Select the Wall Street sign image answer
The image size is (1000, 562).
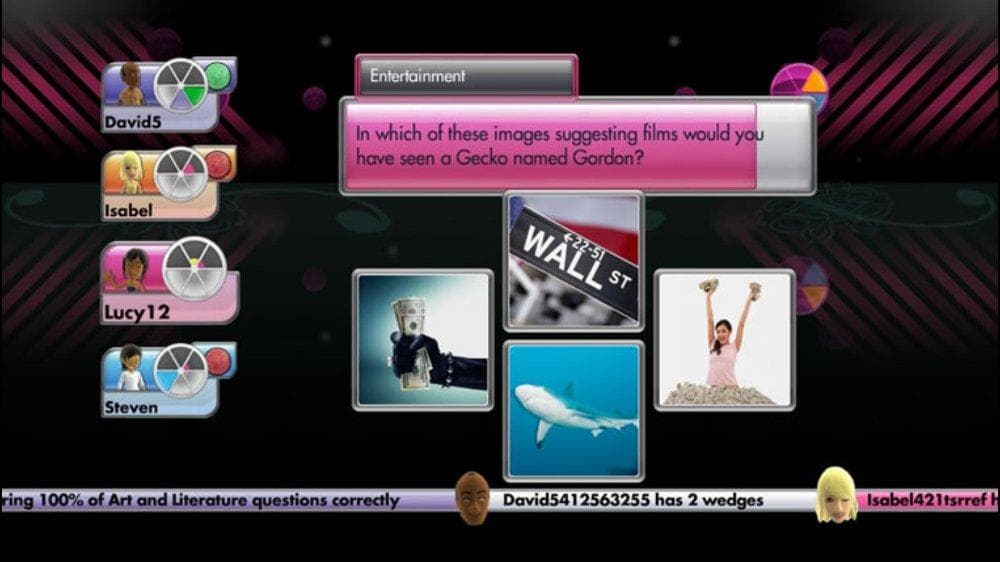point(573,260)
